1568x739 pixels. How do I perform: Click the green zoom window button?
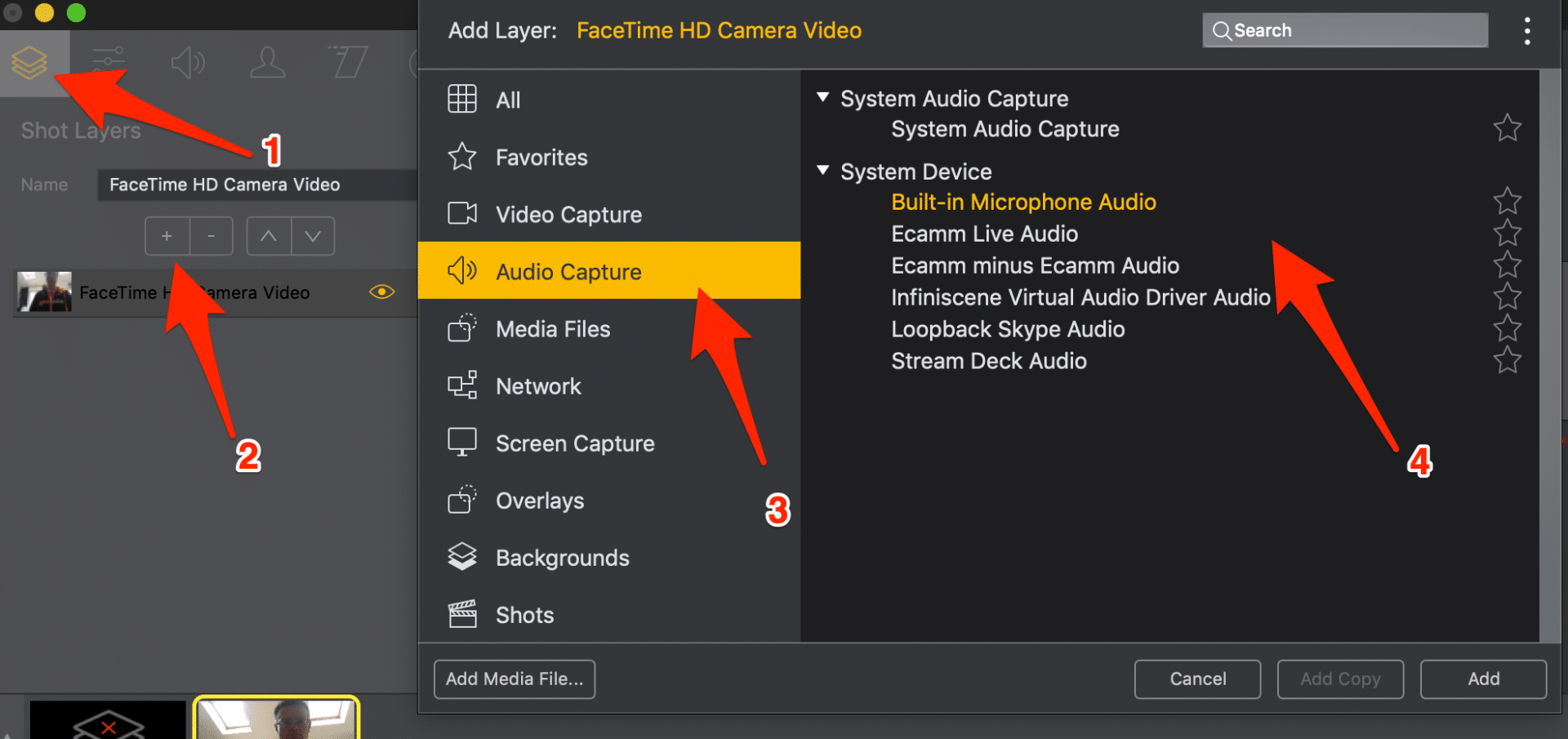(76, 12)
